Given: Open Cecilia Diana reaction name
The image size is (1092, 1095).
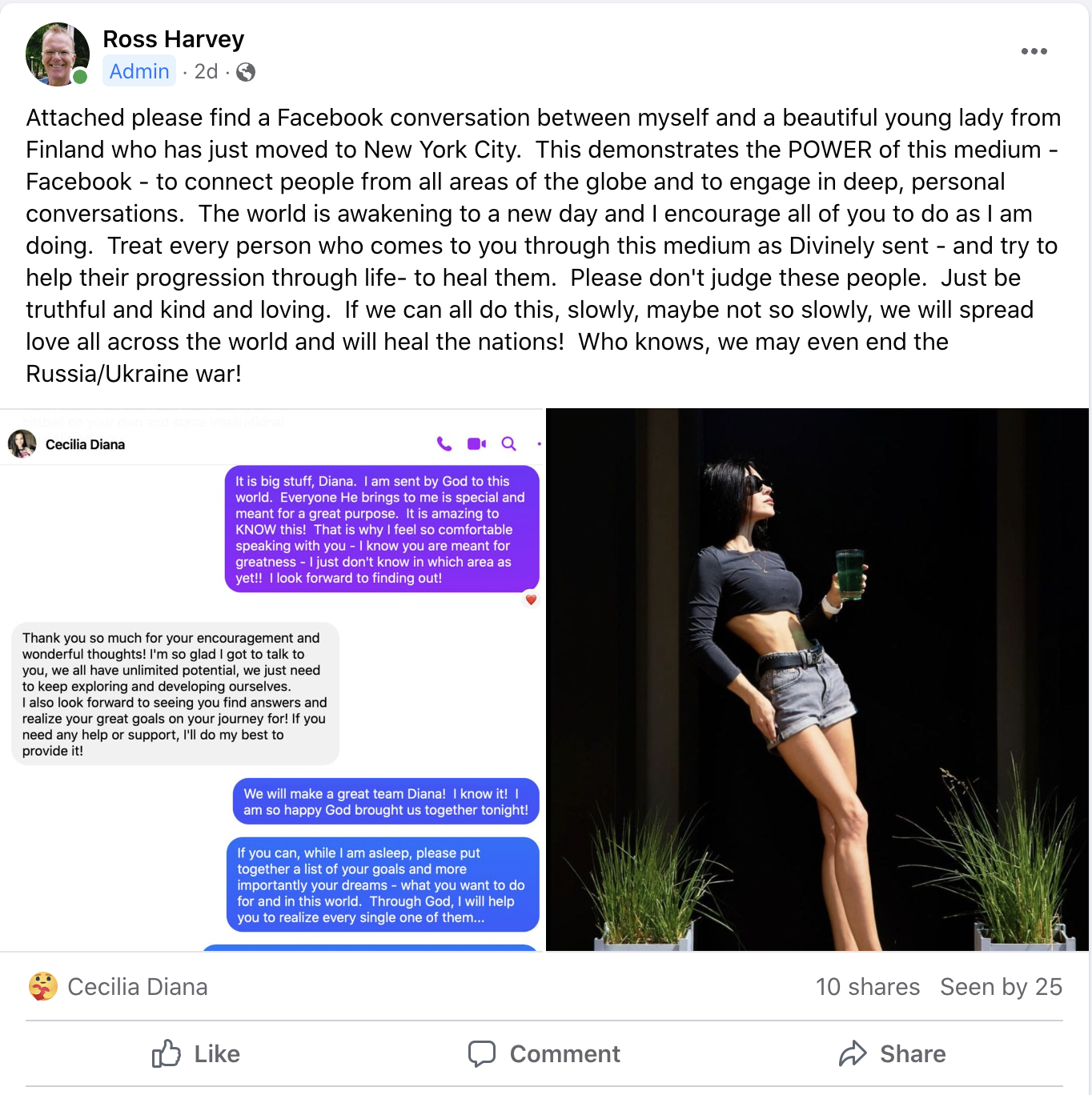Looking at the screenshot, I should (138, 986).
